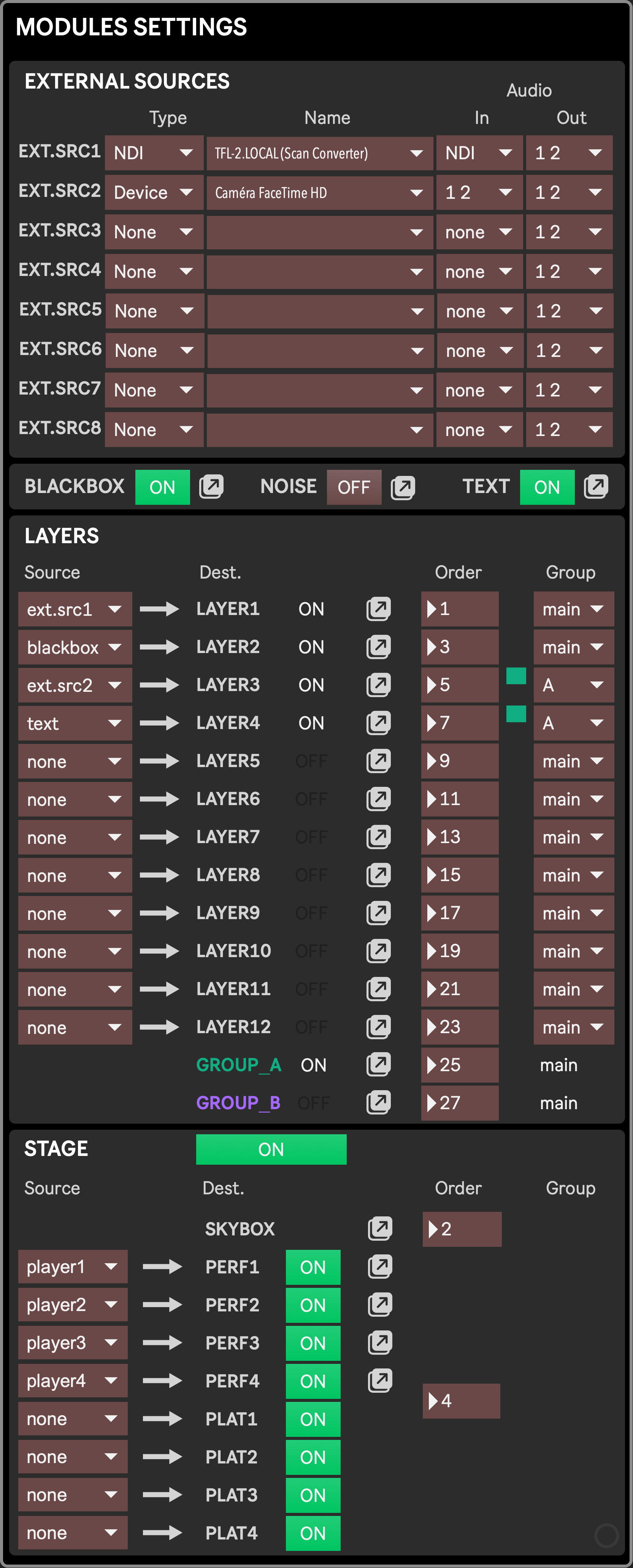Open LAYER4 popup window icon
Screen dimensions: 633x1568
(x=378, y=723)
